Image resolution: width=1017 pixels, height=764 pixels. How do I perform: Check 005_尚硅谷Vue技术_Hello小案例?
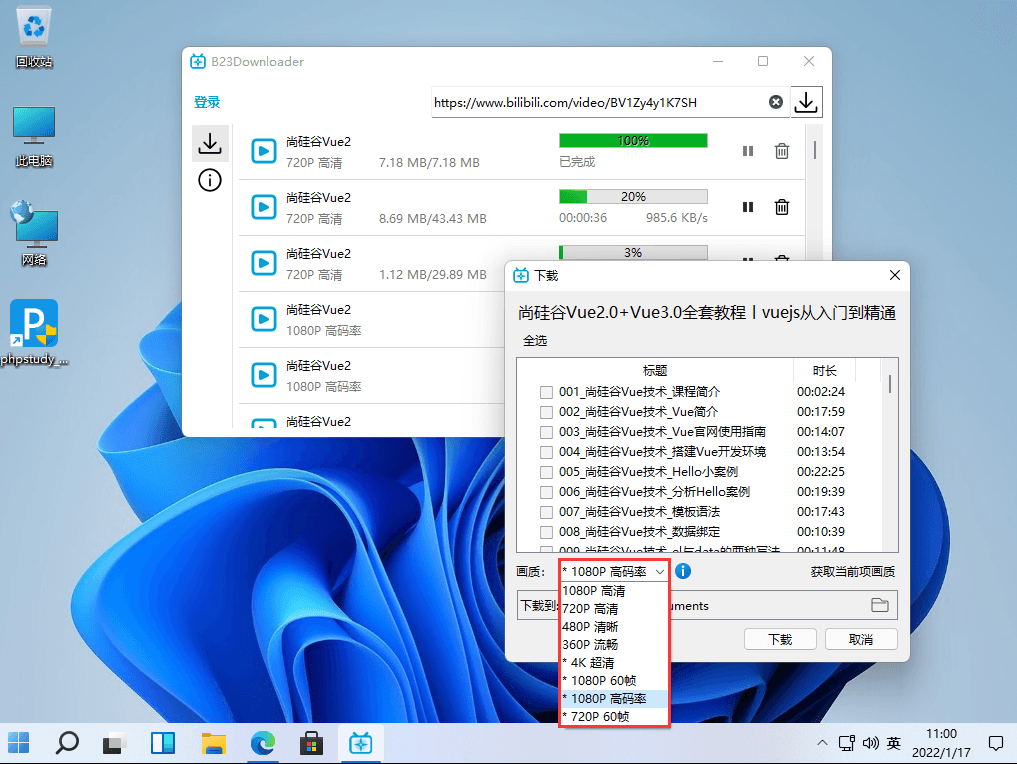click(x=546, y=472)
